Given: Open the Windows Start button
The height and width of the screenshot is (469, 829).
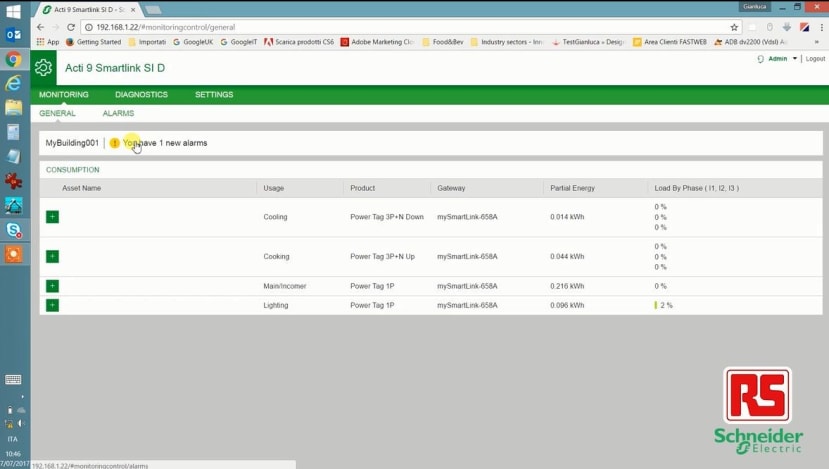Looking at the screenshot, I should click(x=13, y=11).
